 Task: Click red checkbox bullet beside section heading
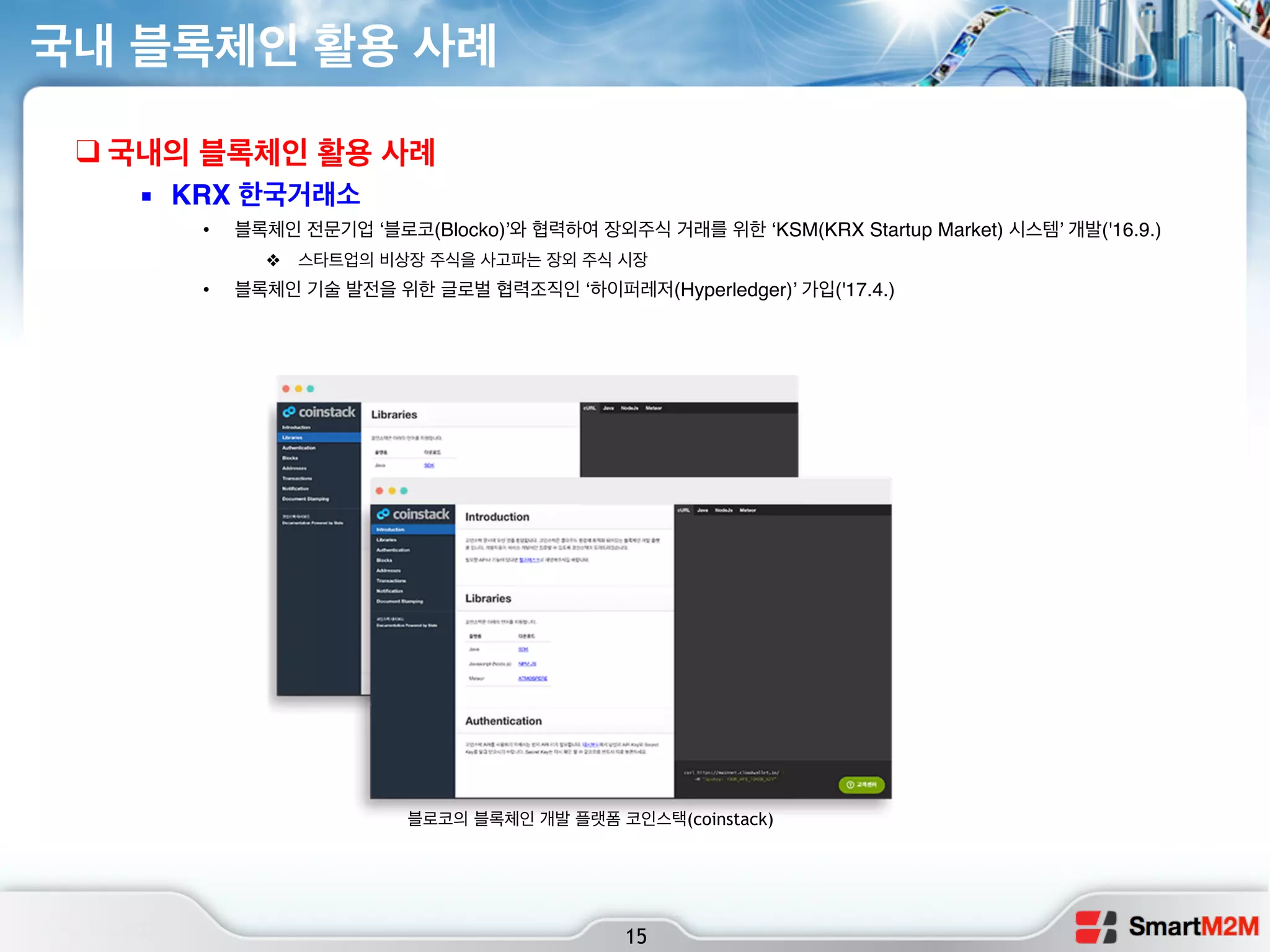click(87, 151)
